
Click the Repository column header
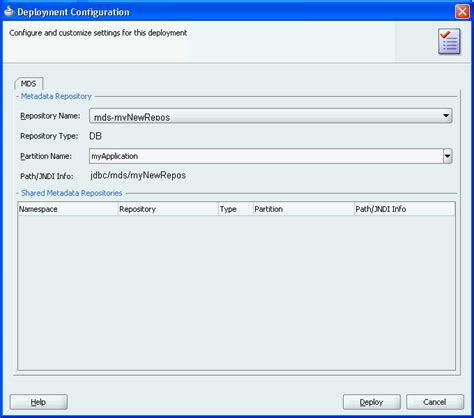tap(168, 209)
